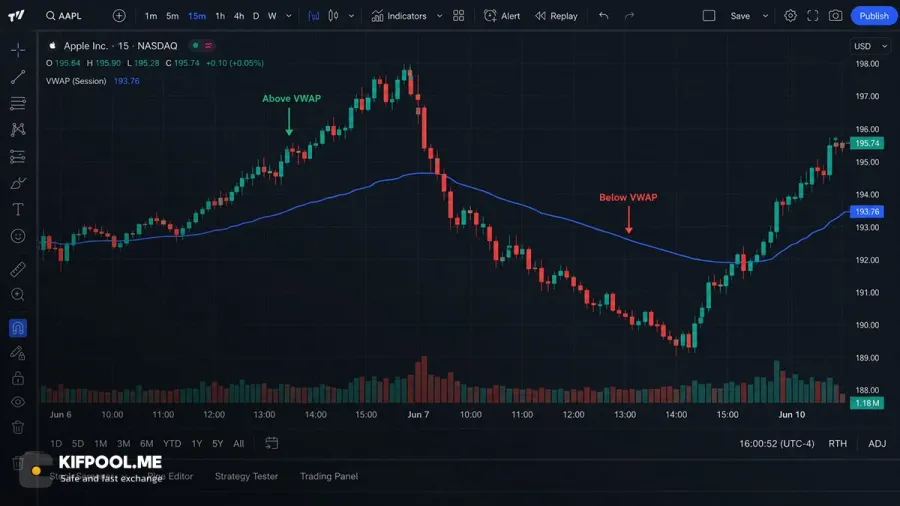The width and height of the screenshot is (900, 506).
Task: Select the forecasting and measurement tool
Action: tap(18, 157)
